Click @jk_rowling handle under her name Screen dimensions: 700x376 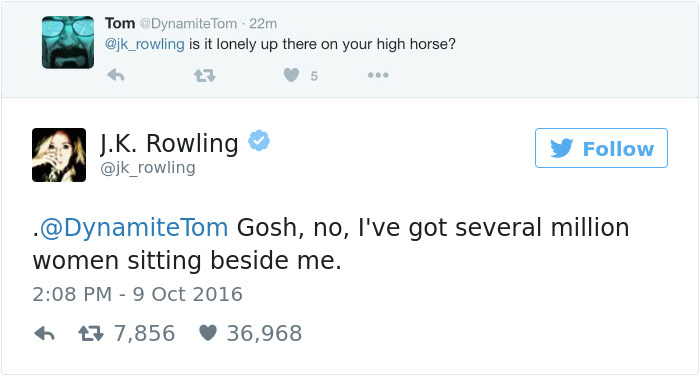tap(148, 168)
